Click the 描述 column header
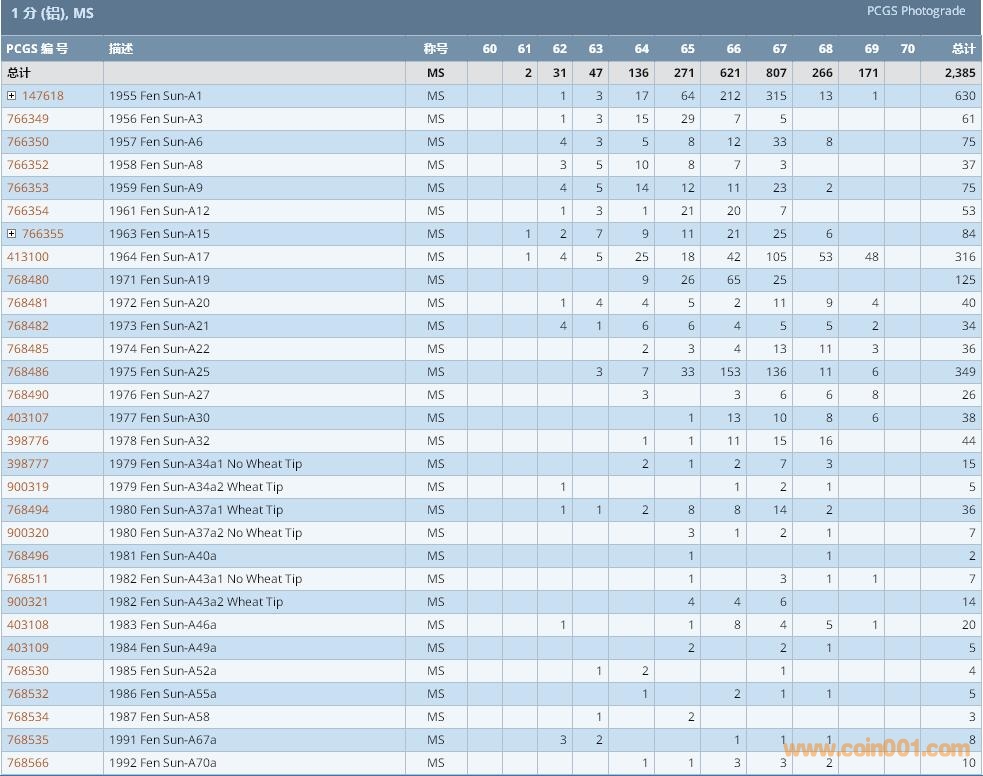 (x=121, y=49)
